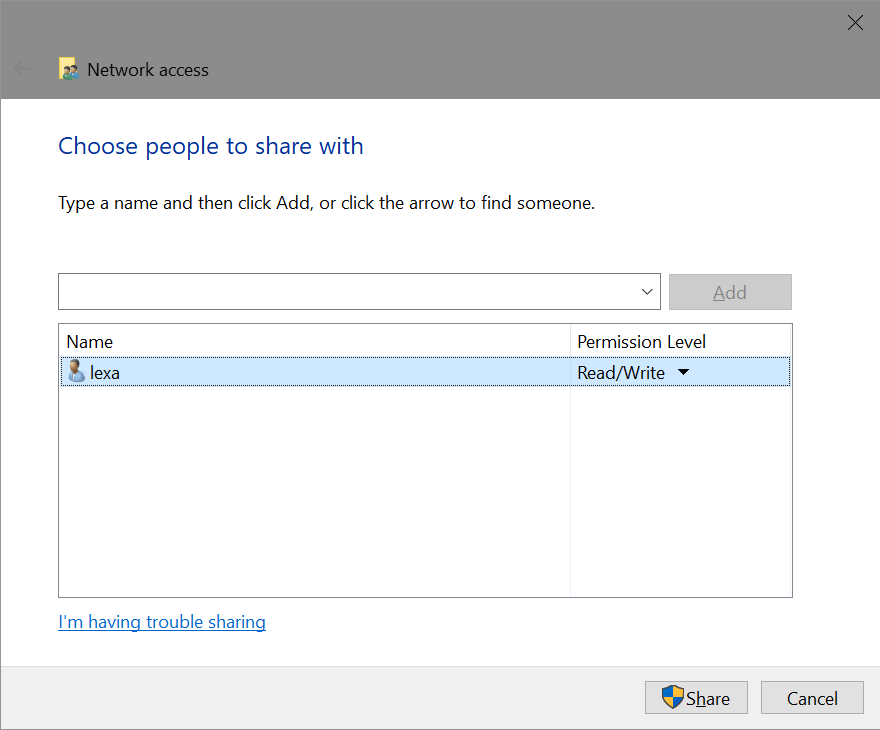This screenshot has width=880, height=730.
Task: Click the Type a name instruction text
Action: (x=326, y=203)
